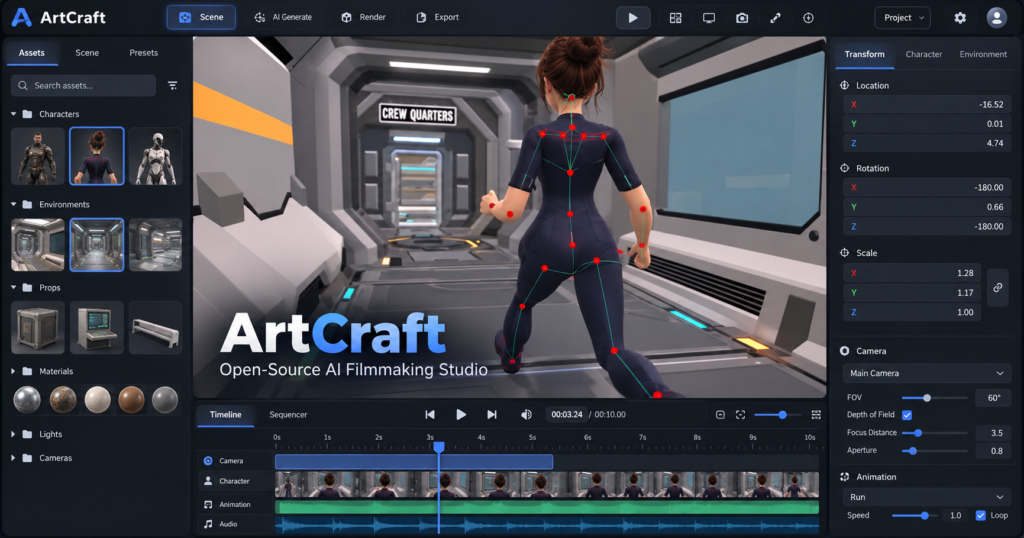Viewport: 1024px width, 538px height.
Task: Select the female character with bun thumbnail
Action: tap(97, 156)
